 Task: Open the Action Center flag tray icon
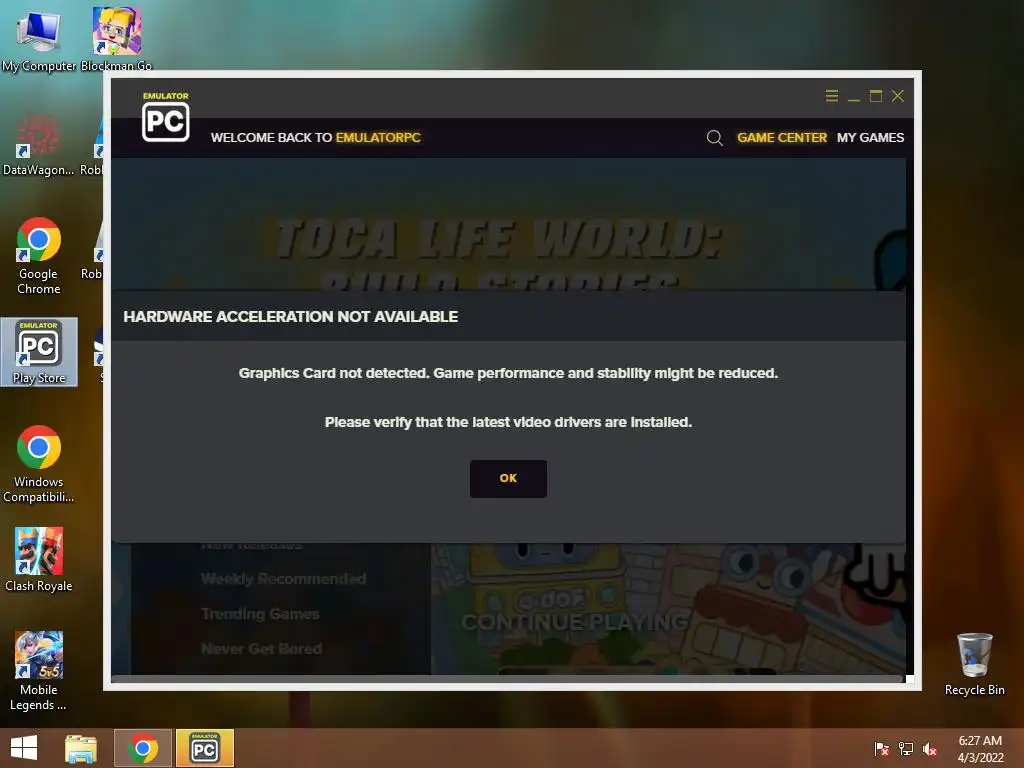[x=882, y=748]
